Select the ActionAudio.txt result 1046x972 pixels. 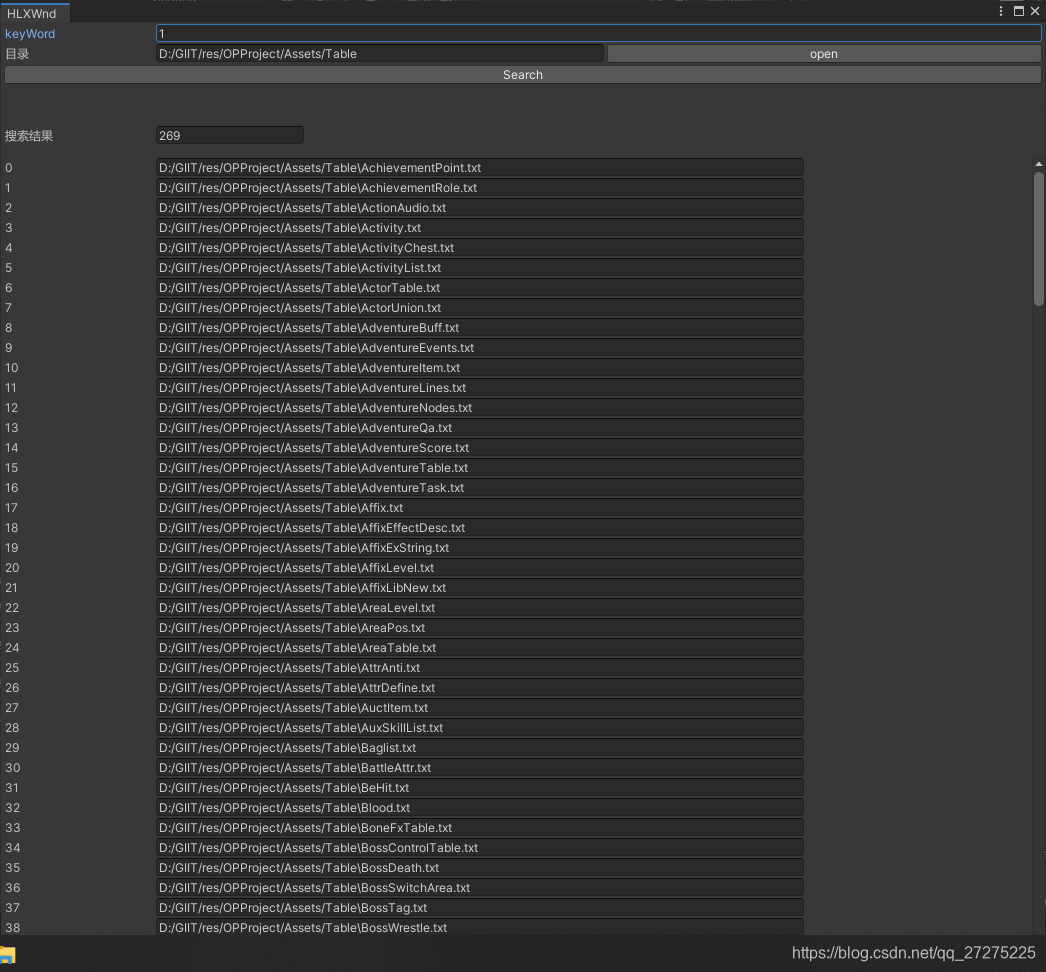(480, 207)
